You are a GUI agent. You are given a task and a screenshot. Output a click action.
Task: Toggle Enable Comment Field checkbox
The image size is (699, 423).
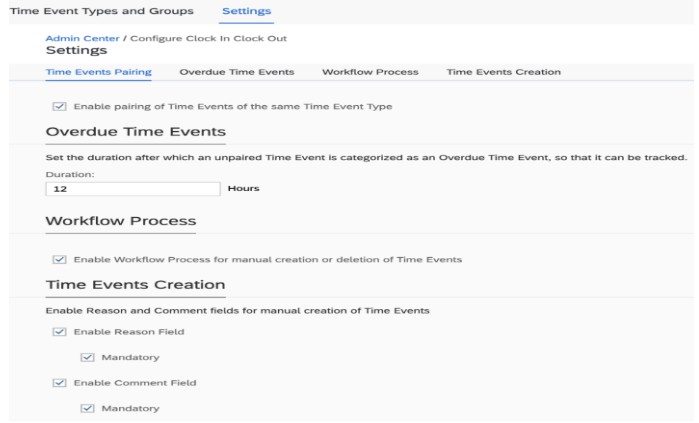59,383
